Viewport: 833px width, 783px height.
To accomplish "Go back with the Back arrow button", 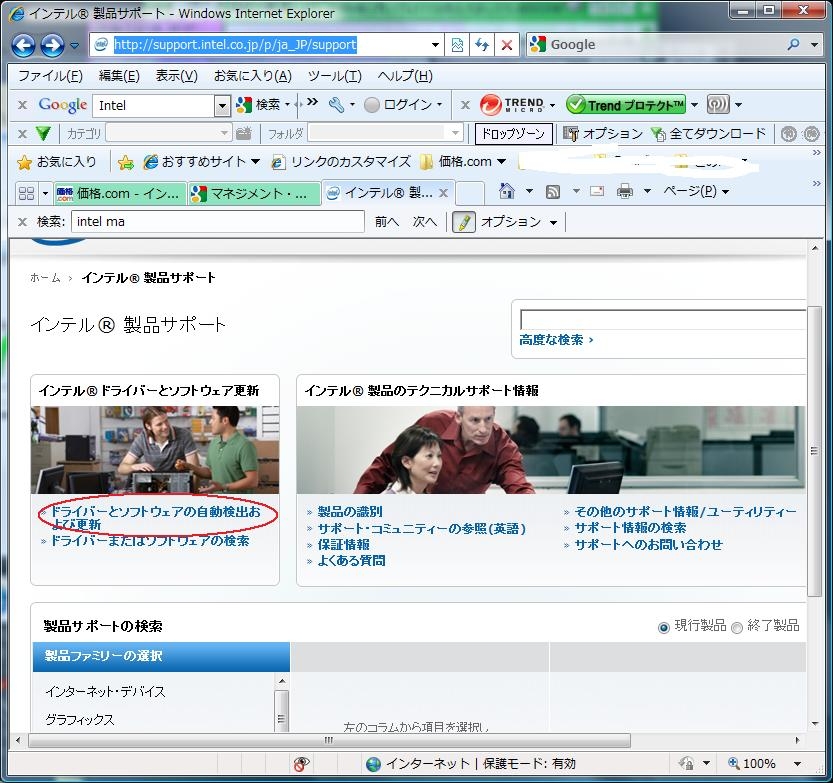I will (24, 45).
